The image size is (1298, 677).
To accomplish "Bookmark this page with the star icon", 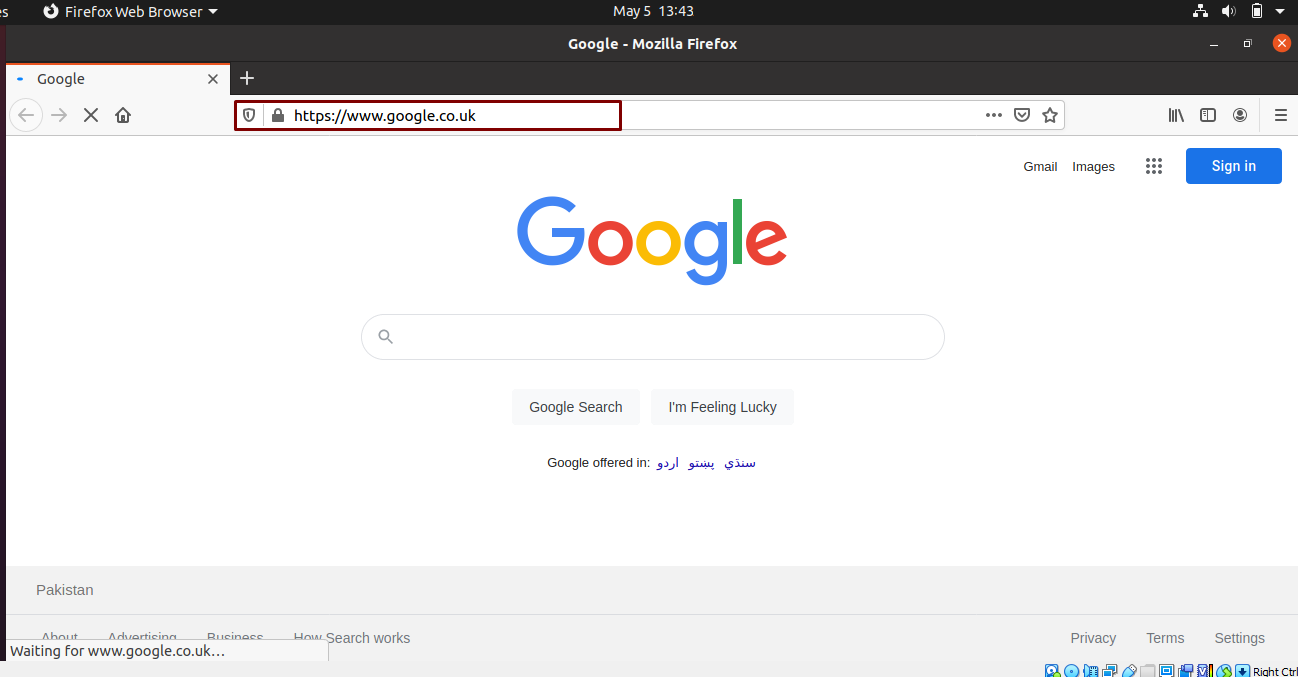I will pyautogui.click(x=1050, y=115).
